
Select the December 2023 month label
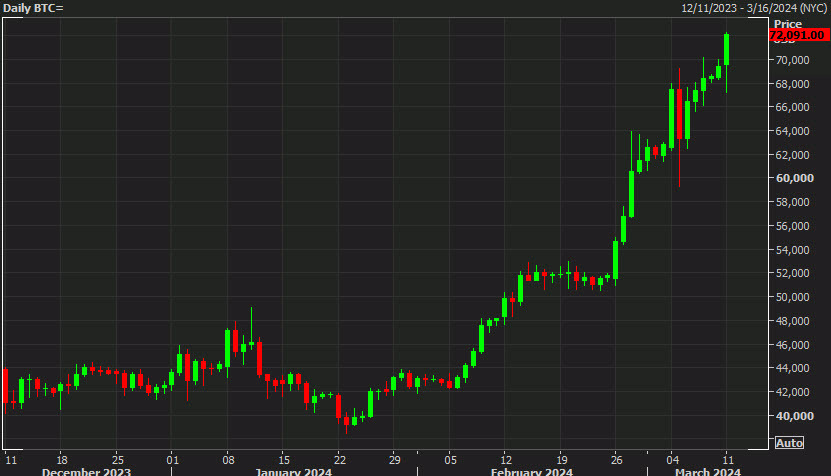(x=86, y=471)
